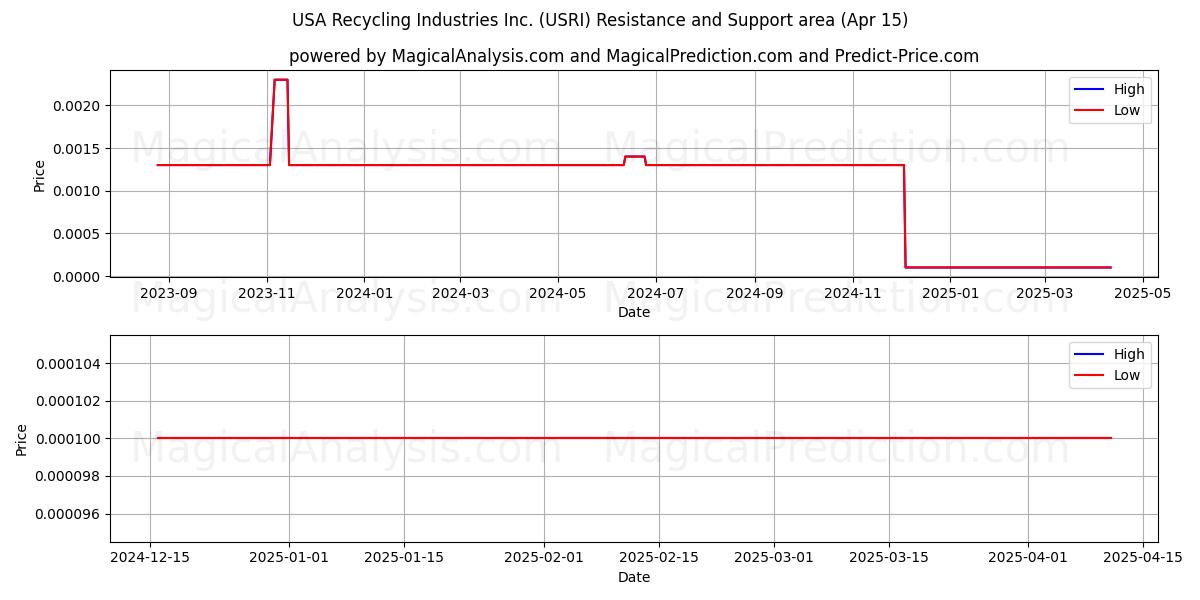
Task: Click the 2023-09 x-axis tick label
Action: click(x=169, y=294)
